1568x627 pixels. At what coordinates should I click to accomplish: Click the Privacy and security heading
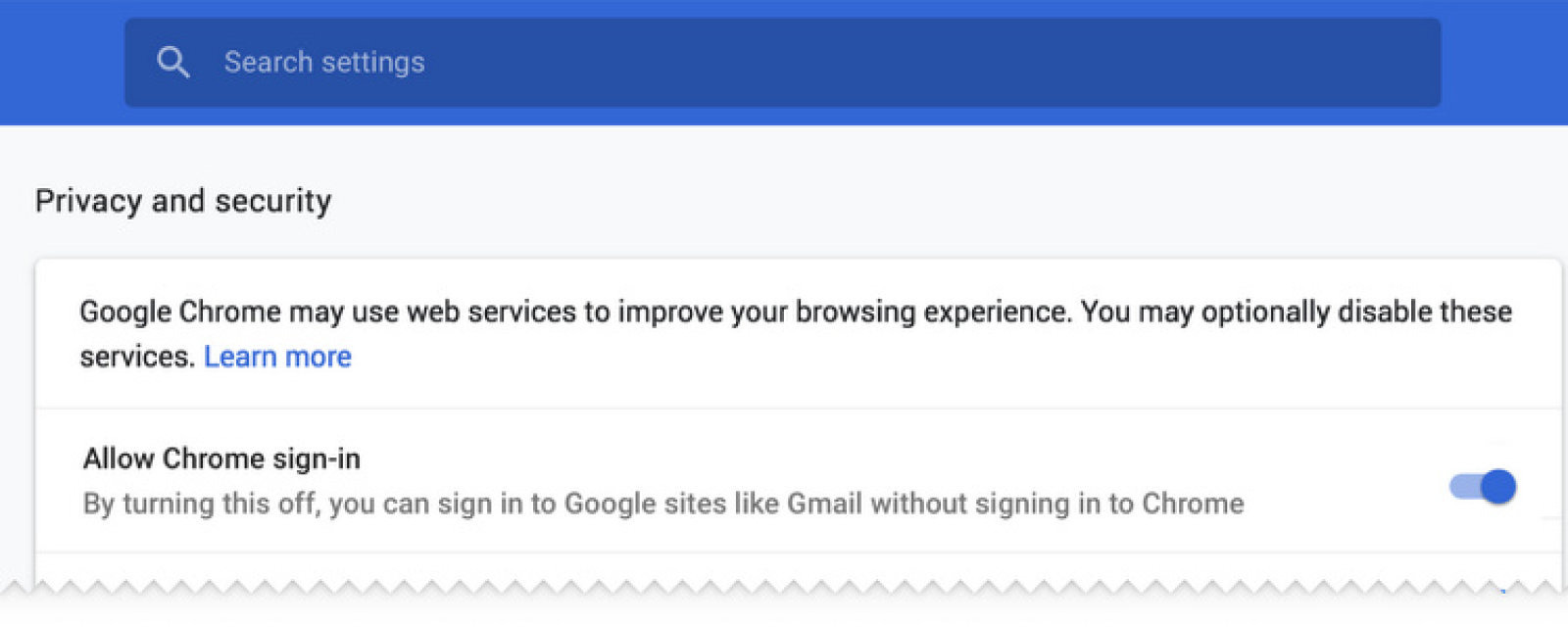(183, 201)
